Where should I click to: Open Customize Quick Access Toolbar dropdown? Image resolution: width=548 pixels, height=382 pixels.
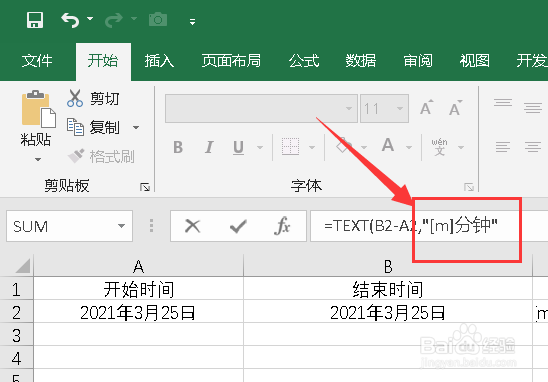(192, 22)
